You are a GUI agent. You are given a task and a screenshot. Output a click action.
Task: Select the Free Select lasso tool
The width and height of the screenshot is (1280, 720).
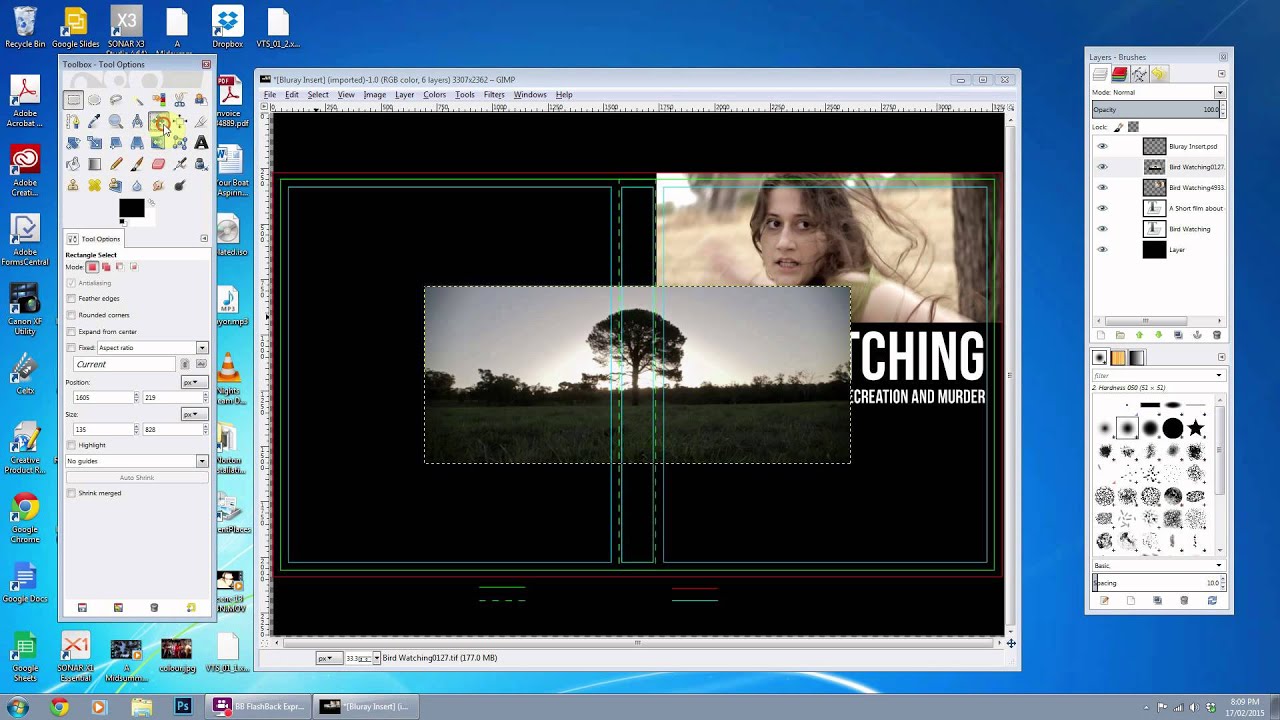[x=116, y=100]
